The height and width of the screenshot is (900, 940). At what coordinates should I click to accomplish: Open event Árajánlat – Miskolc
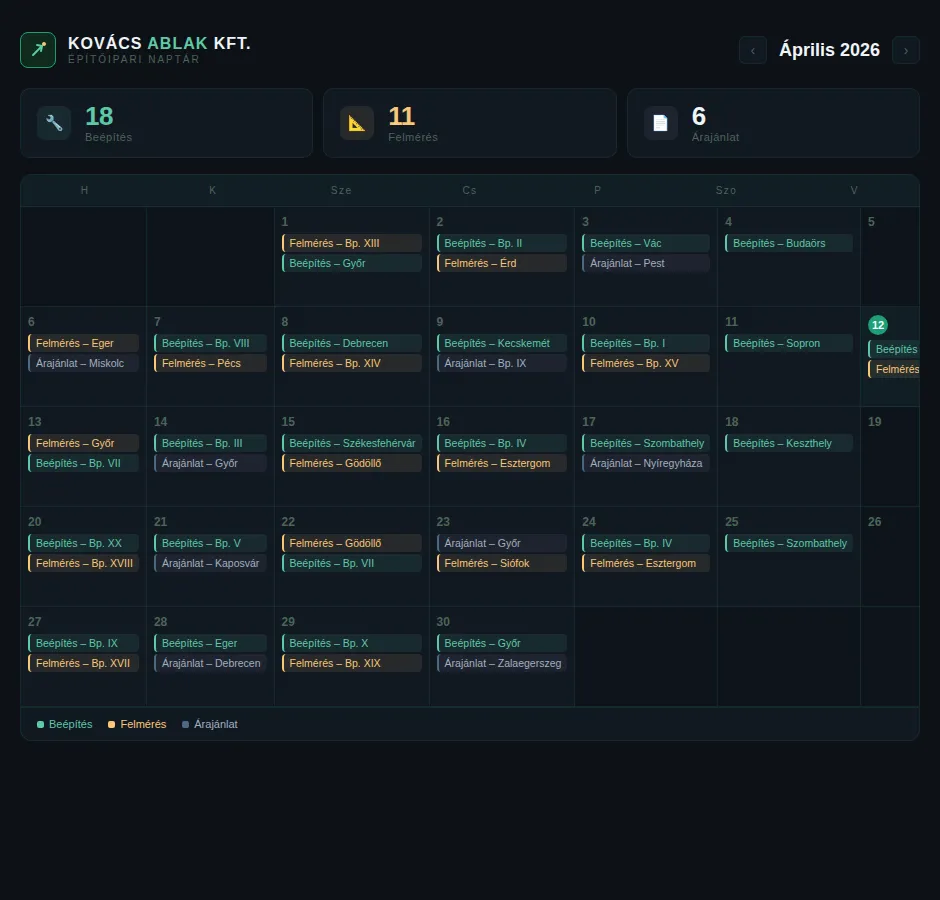(x=83, y=363)
